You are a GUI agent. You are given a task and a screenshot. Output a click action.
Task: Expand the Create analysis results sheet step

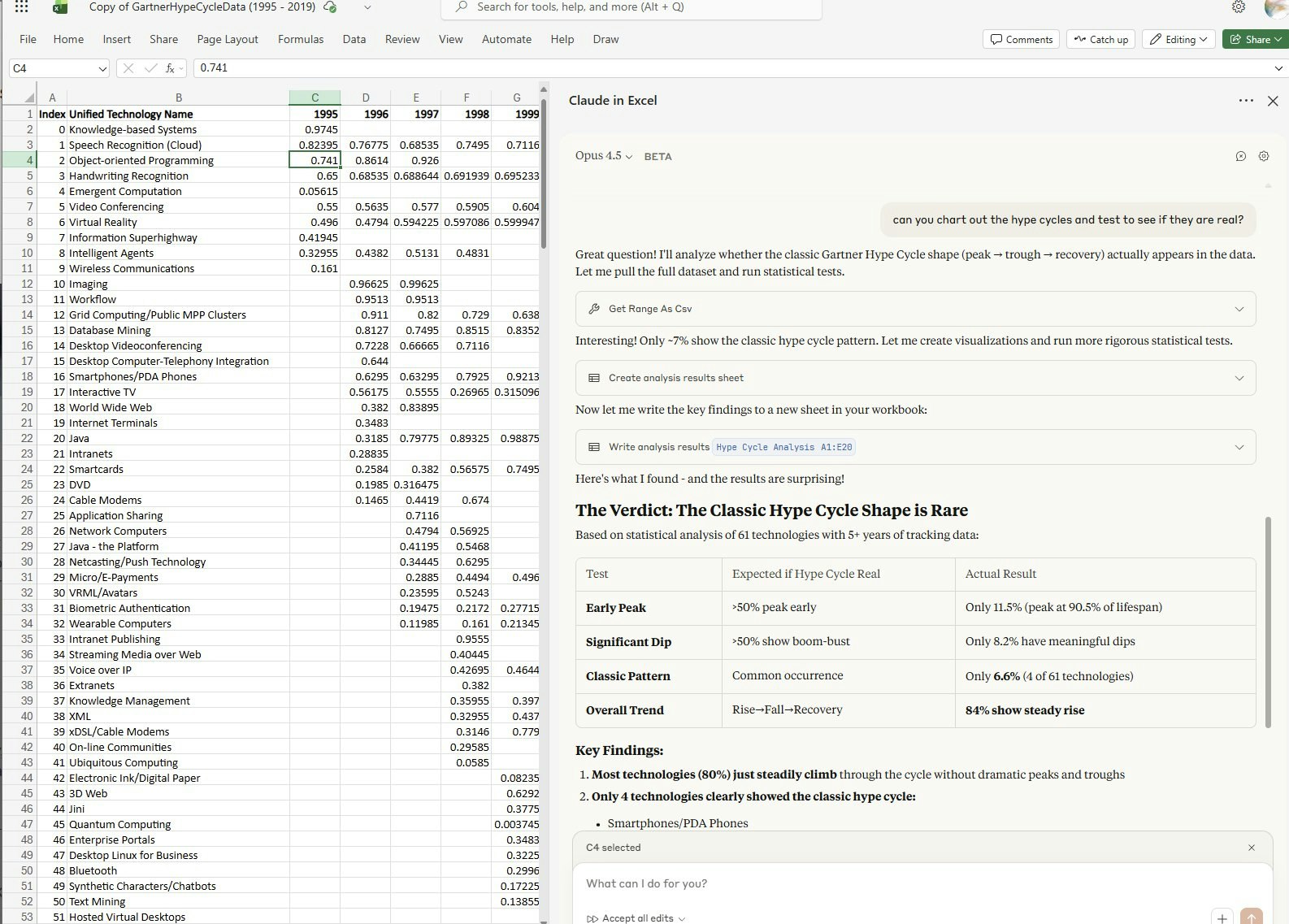(1239, 378)
